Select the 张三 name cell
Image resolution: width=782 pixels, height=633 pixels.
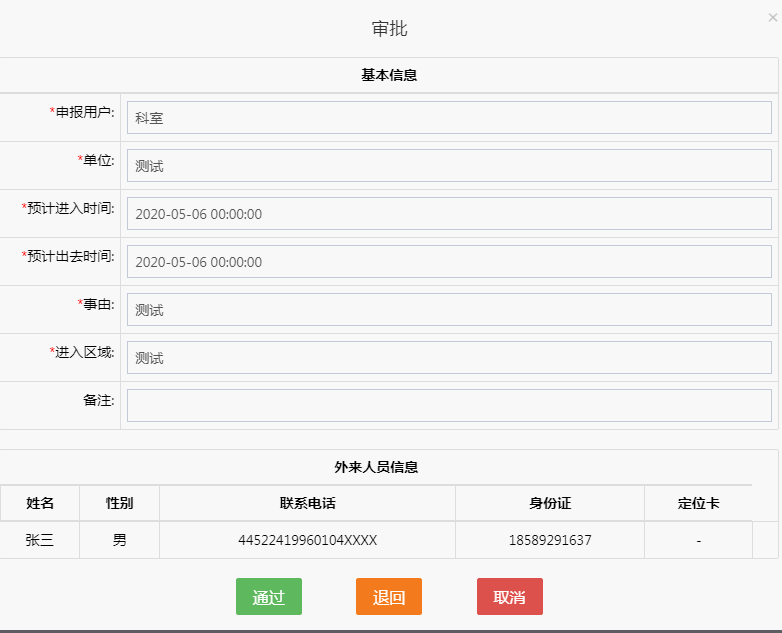[40, 540]
